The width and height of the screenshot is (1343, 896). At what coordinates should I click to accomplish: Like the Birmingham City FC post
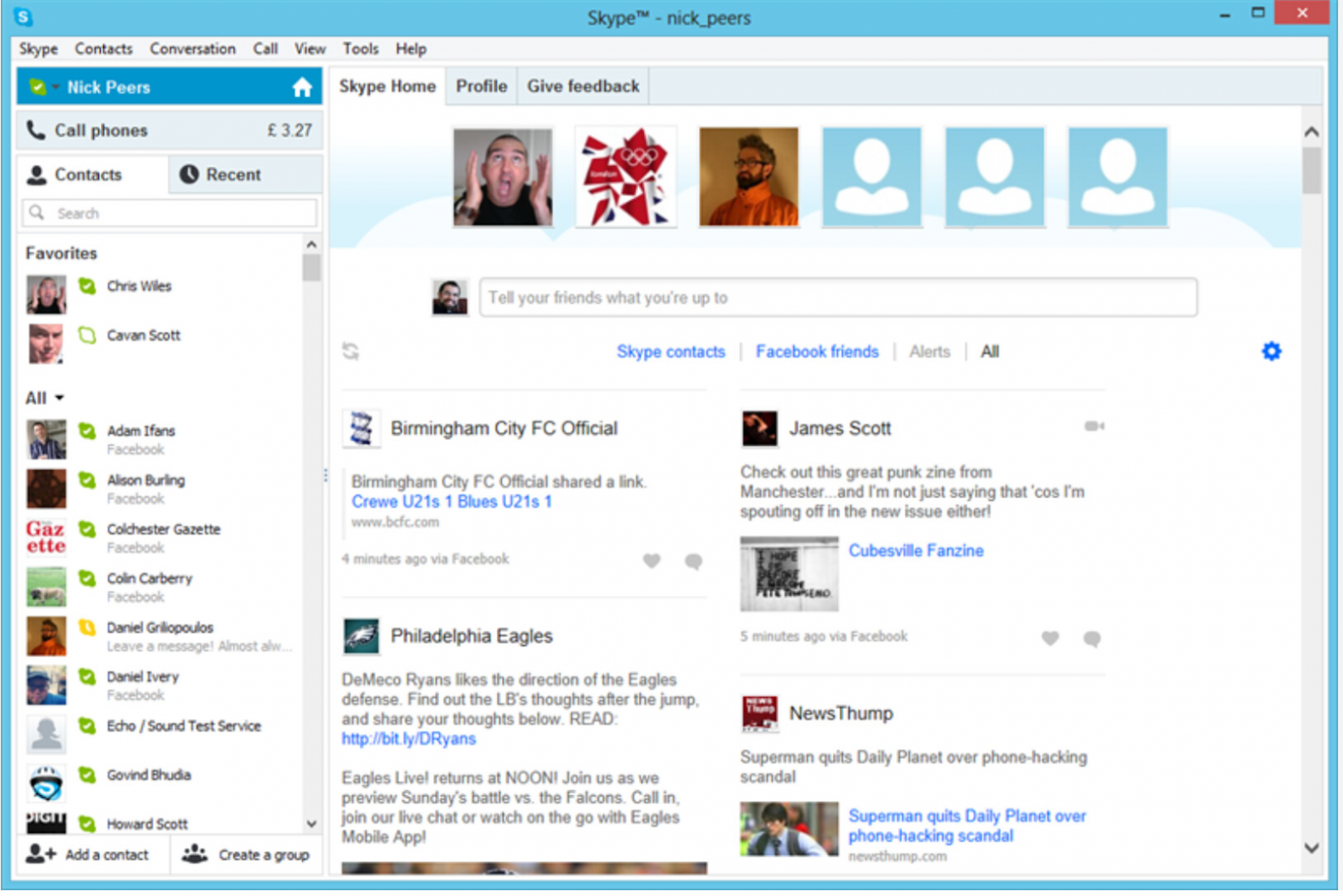point(652,561)
